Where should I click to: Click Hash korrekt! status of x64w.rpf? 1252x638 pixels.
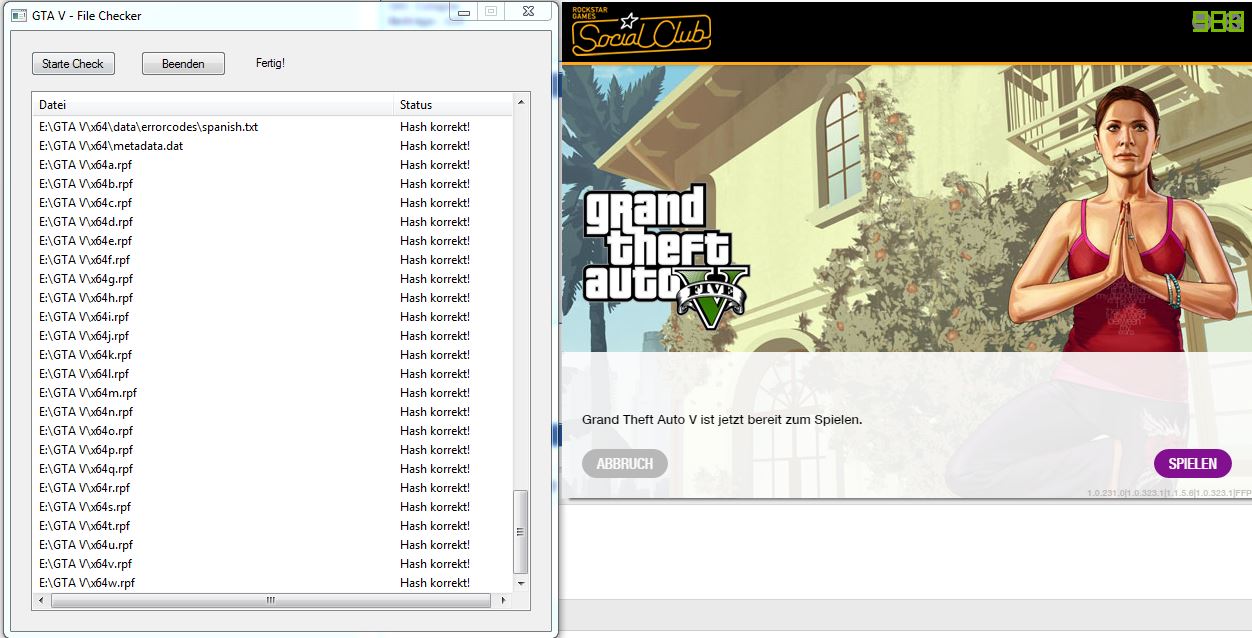pyautogui.click(x=435, y=583)
